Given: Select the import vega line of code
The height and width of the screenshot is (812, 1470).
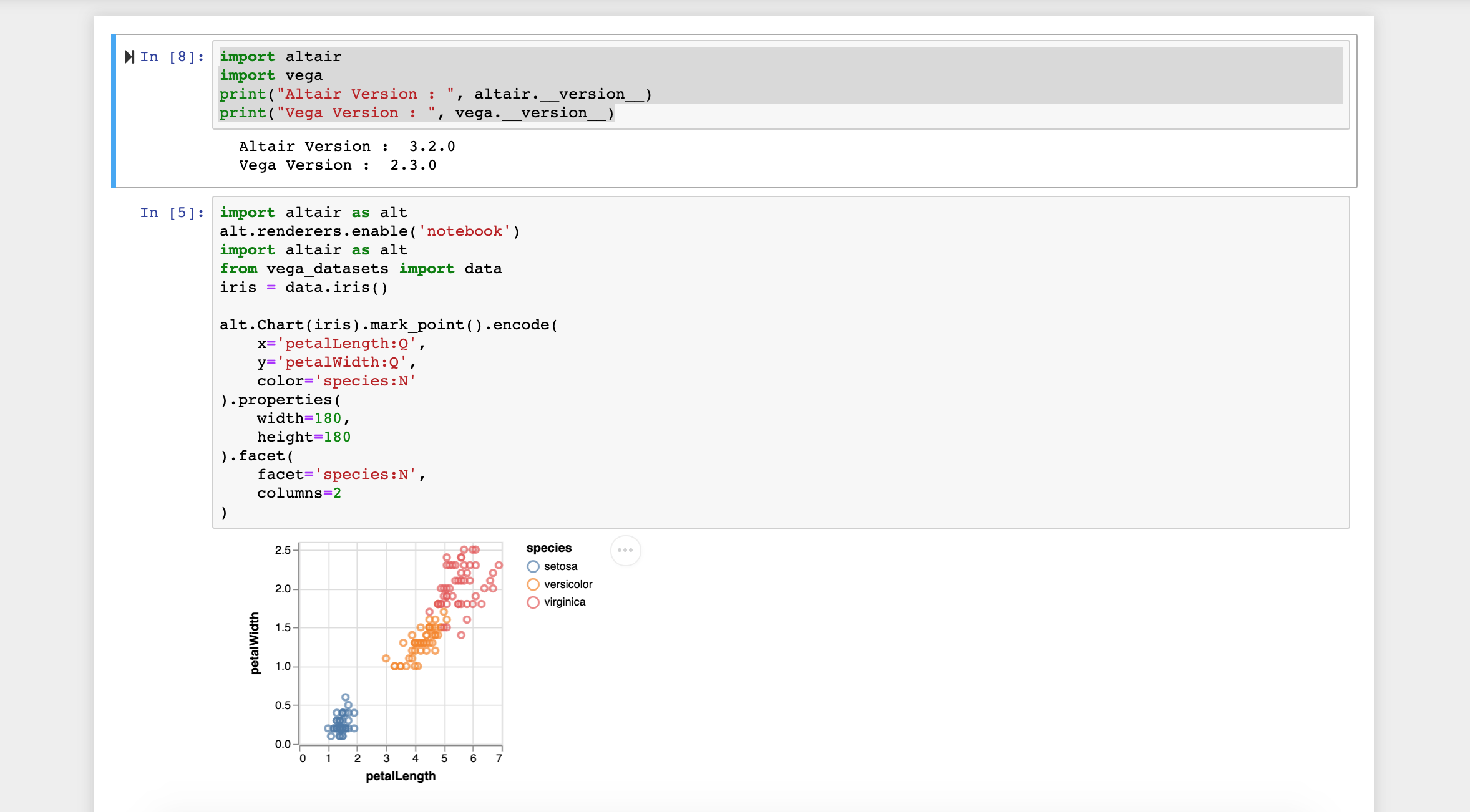Looking at the screenshot, I should click(x=271, y=75).
